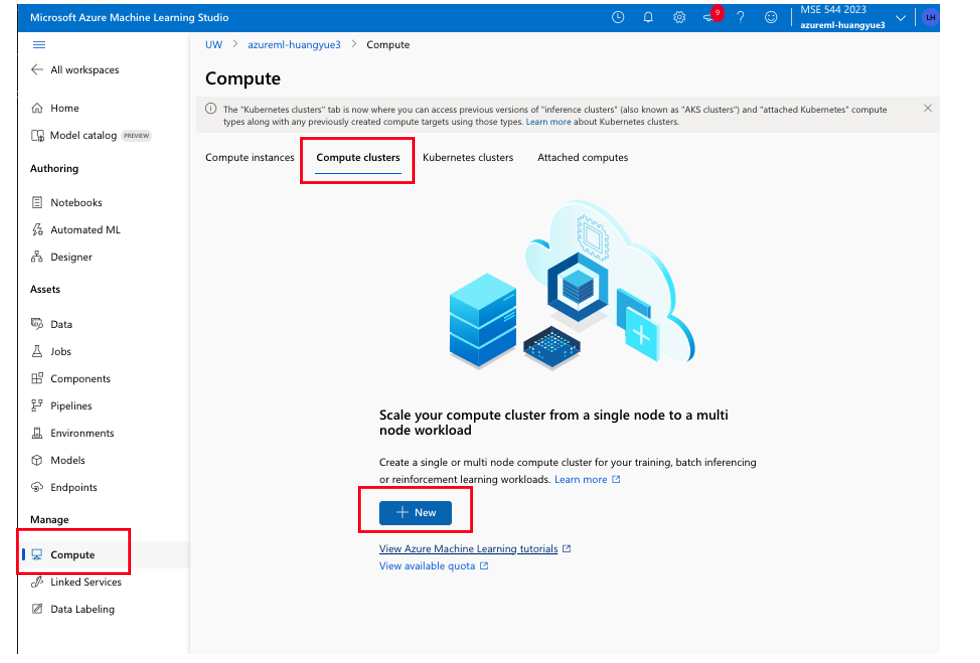The width and height of the screenshot is (980, 663).
Task: Switch to the Compute instances tab
Action: point(249,157)
